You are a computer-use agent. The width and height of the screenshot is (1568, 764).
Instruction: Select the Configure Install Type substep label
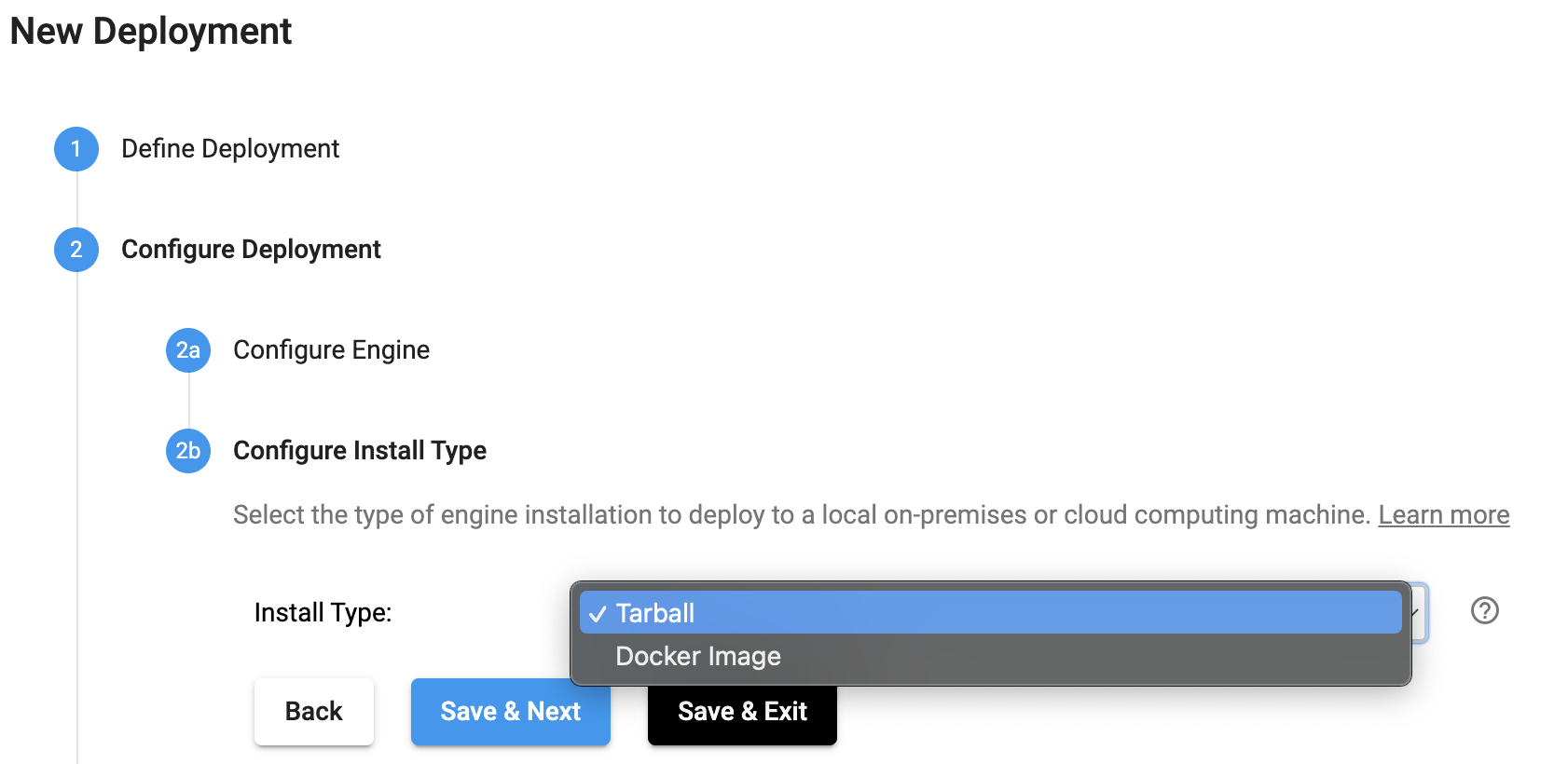360,451
